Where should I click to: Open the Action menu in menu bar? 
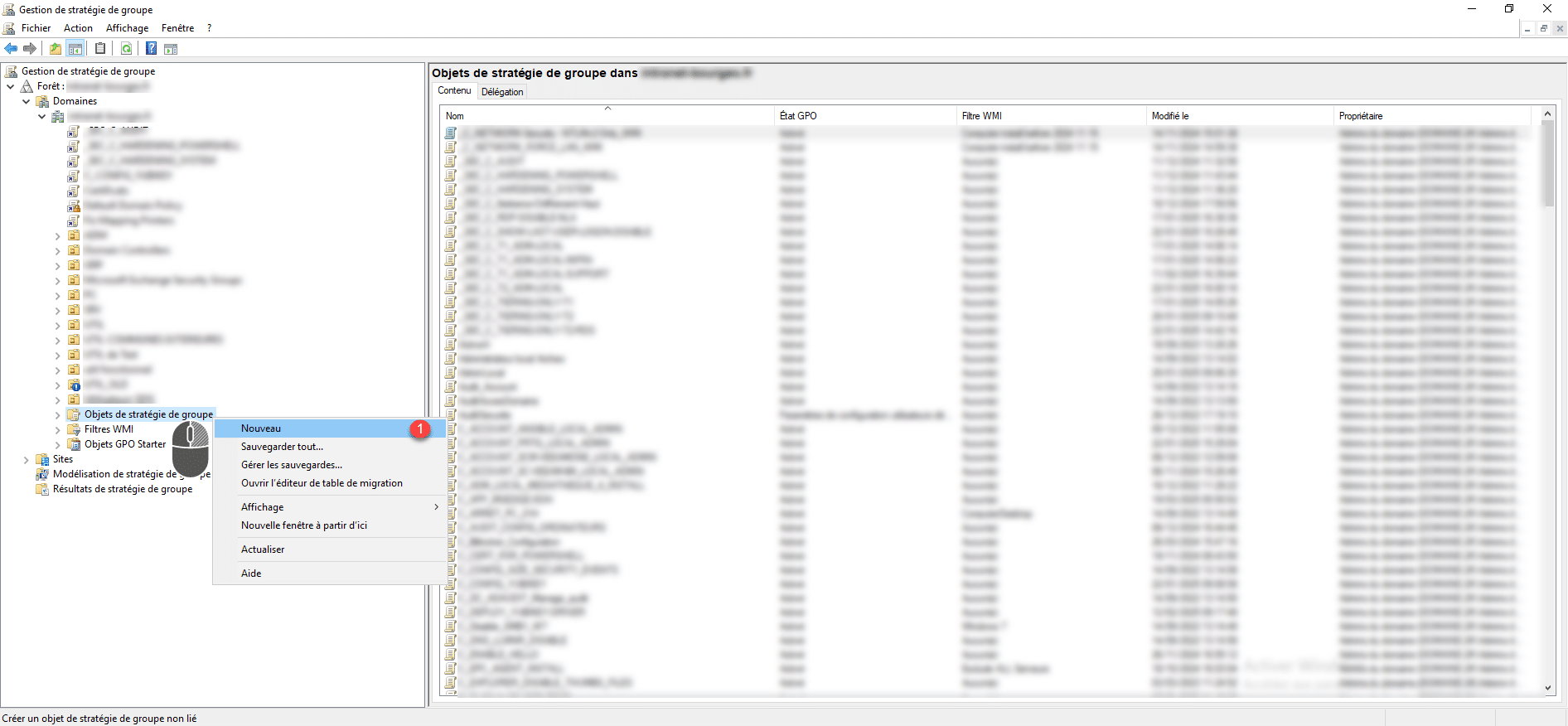78,28
